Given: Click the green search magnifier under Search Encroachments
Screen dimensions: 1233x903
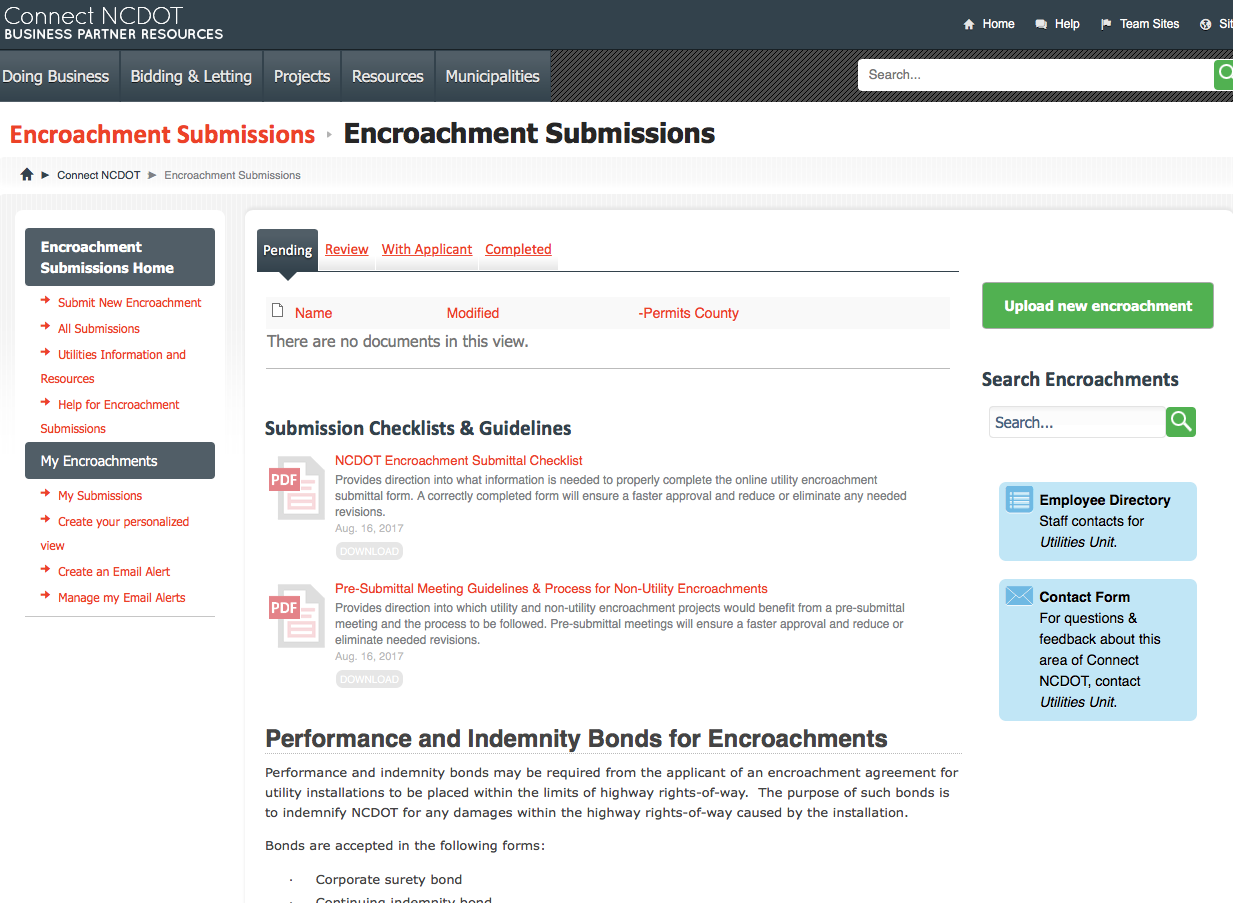Looking at the screenshot, I should [1181, 422].
